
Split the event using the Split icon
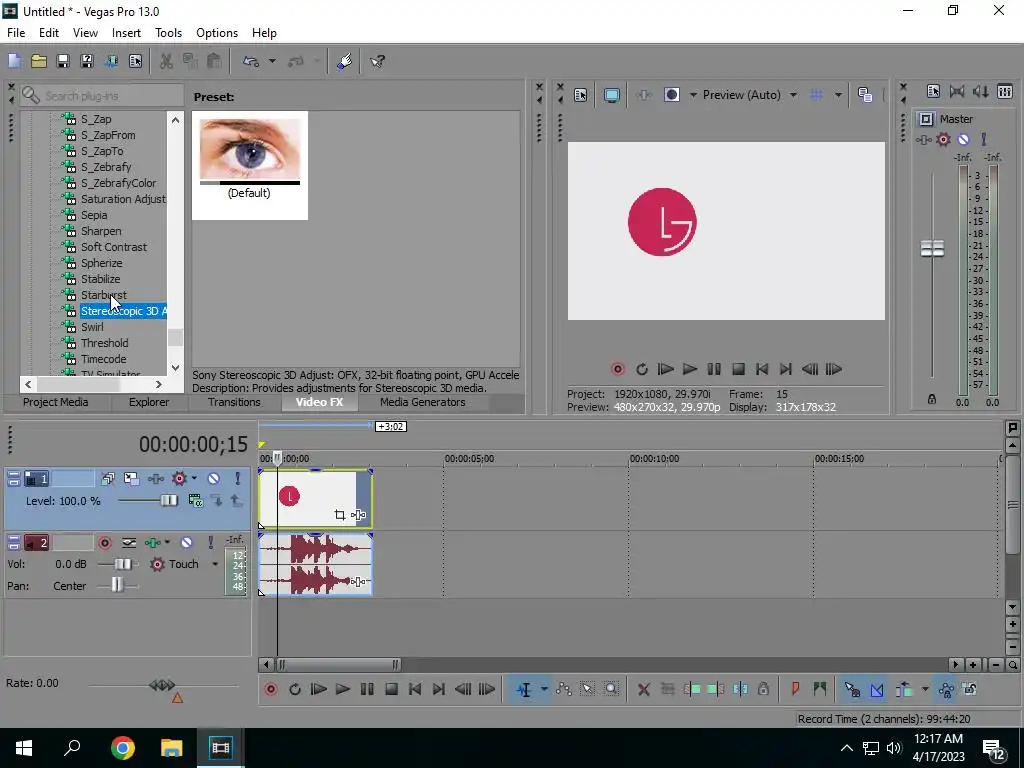pyautogui.click(x=741, y=689)
